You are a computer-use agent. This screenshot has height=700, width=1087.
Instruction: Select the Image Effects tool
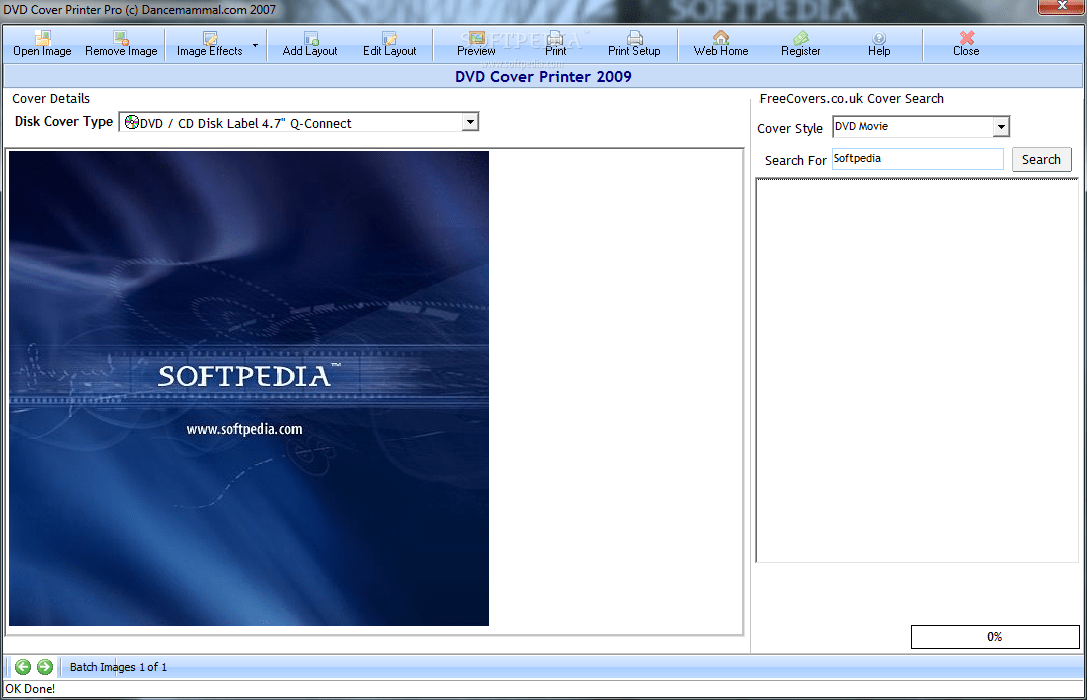(207, 43)
